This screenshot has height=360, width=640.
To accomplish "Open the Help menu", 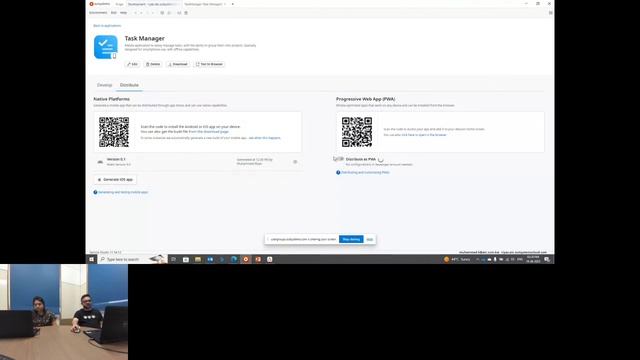I will click(x=123, y=13).
